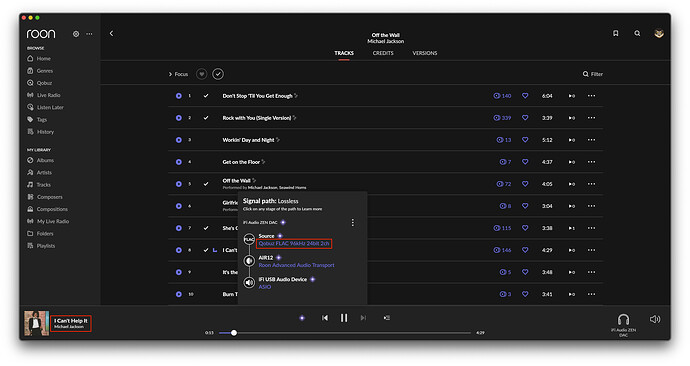Image resolution: width=690 pixels, height=366 pixels.
Task: Click the AIR12 stage in Signal path
Action: [266, 258]
